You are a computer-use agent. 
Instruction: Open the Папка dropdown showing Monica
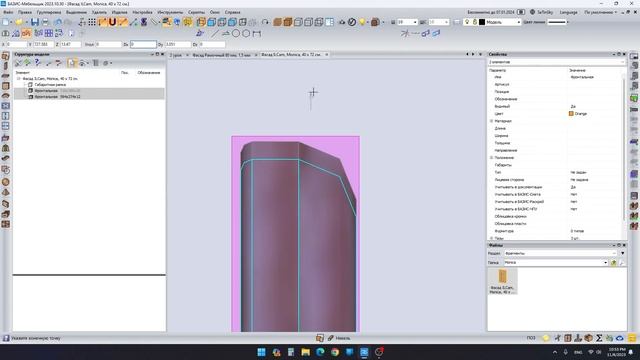point(605,263)
